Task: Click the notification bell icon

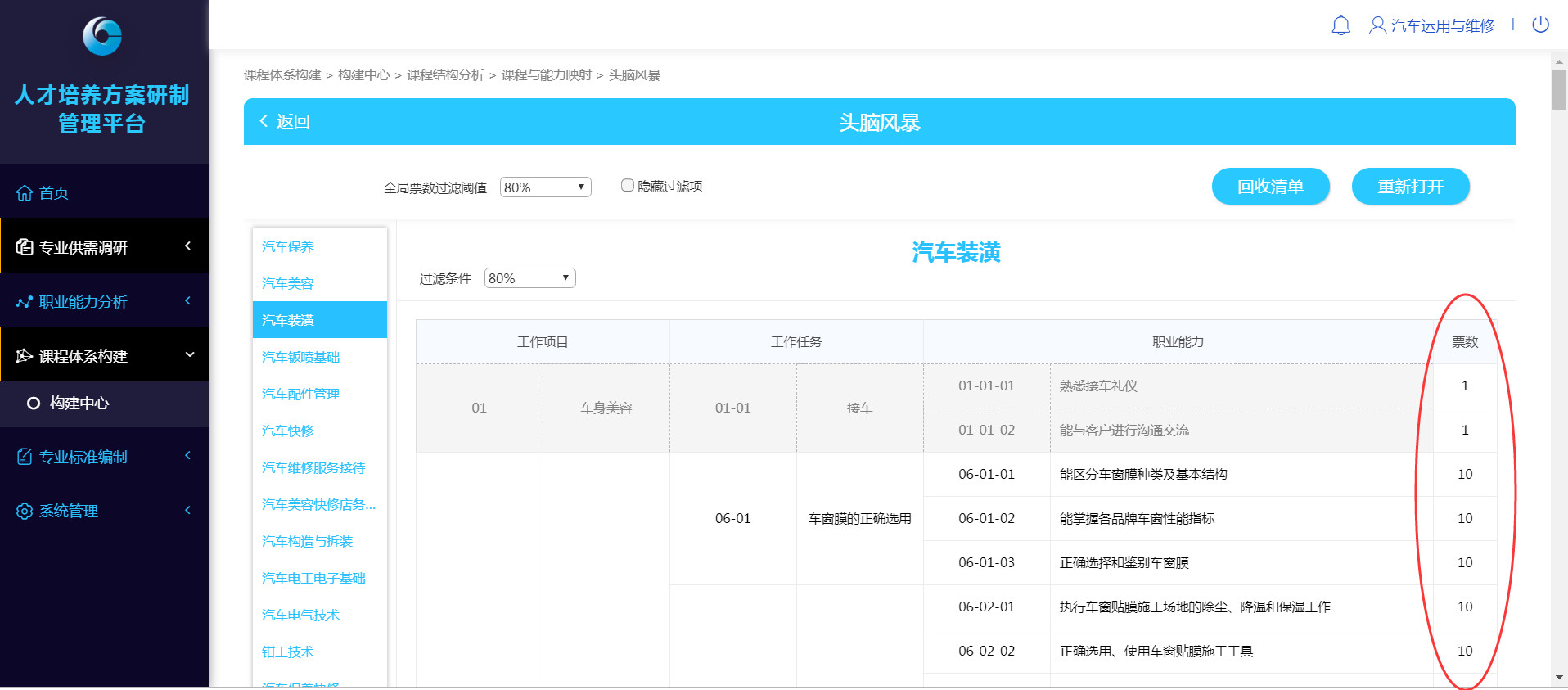Action: pyautogui.click(x=1340, y=25)
